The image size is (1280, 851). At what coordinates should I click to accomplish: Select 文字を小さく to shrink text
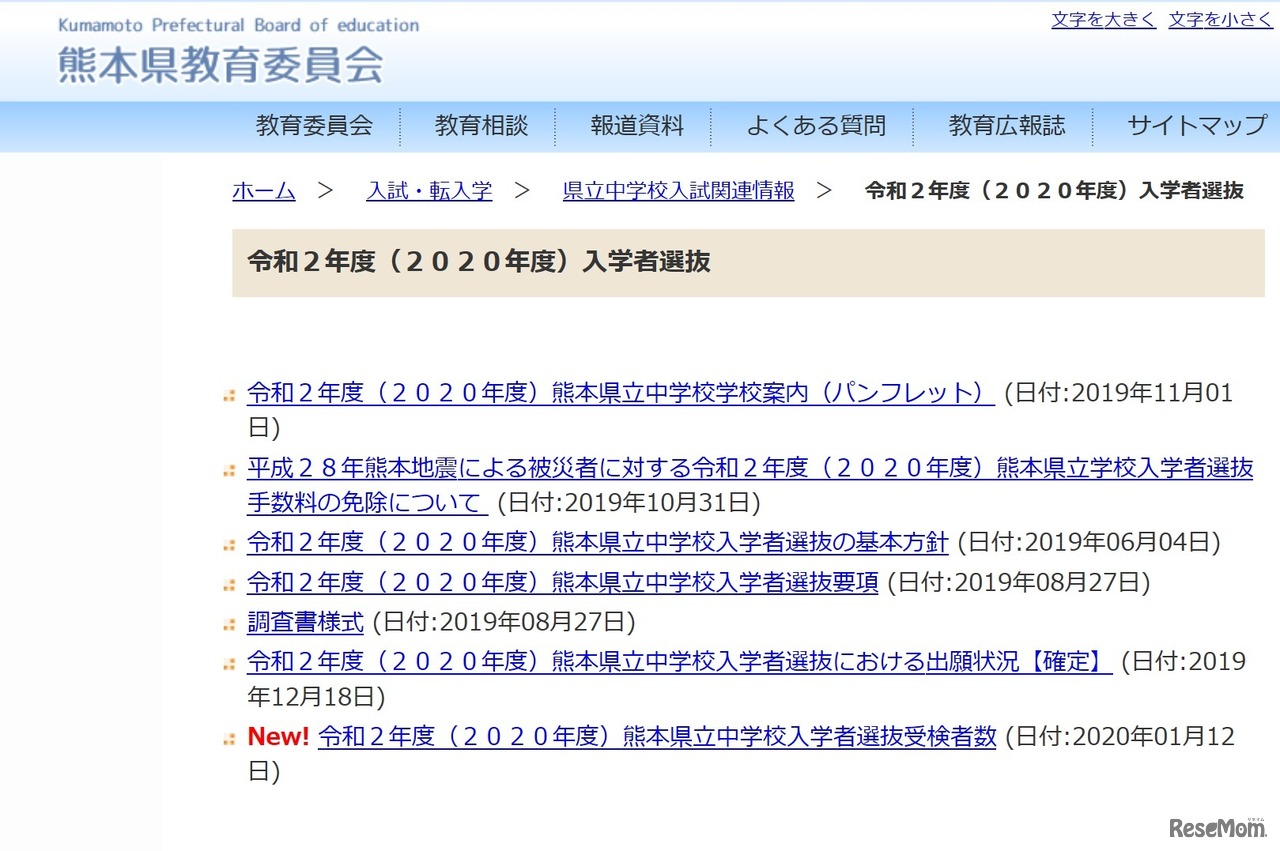point(1219,18)
